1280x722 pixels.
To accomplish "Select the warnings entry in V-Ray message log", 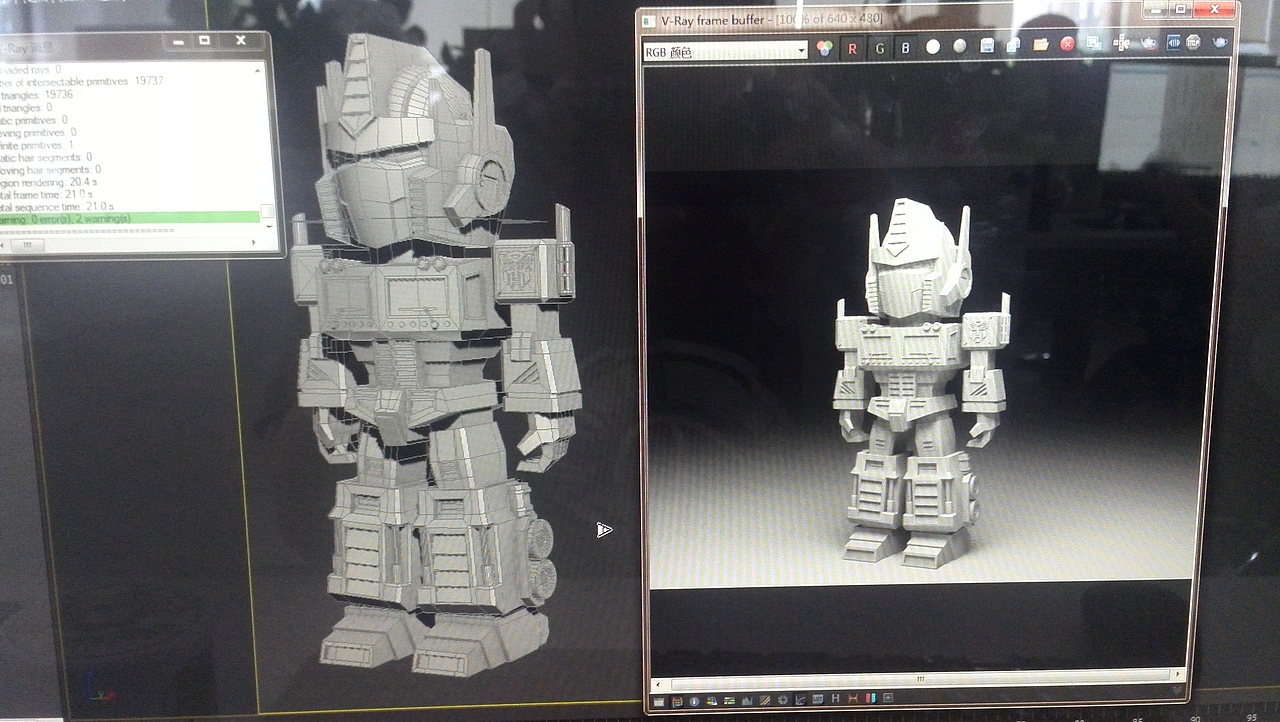I will (100, 218).
